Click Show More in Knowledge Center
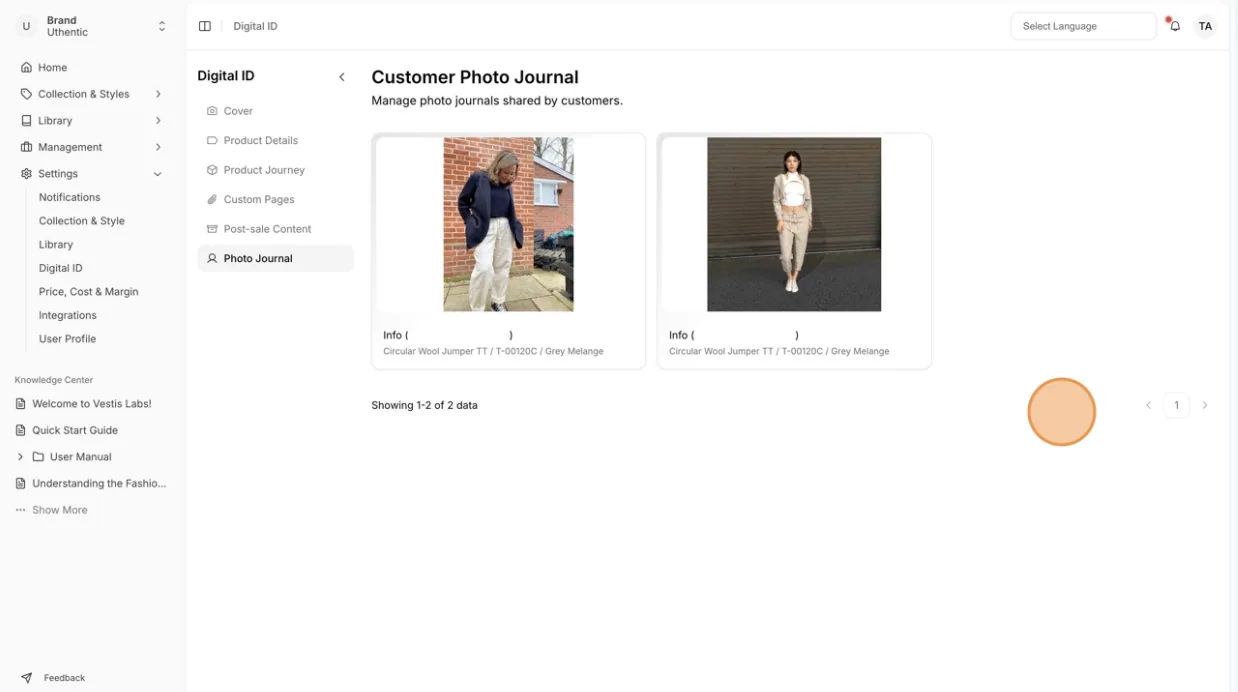This screenshot has width=1238, height=692. (60, 510)
